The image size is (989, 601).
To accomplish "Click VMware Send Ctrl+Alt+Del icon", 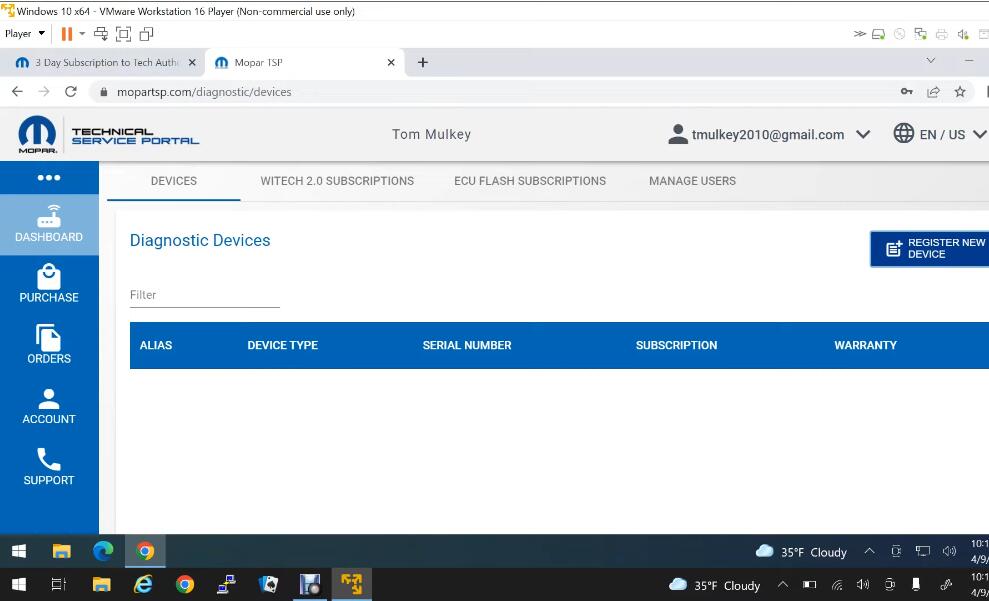I will pyautogui.click(x=101, y=34).
